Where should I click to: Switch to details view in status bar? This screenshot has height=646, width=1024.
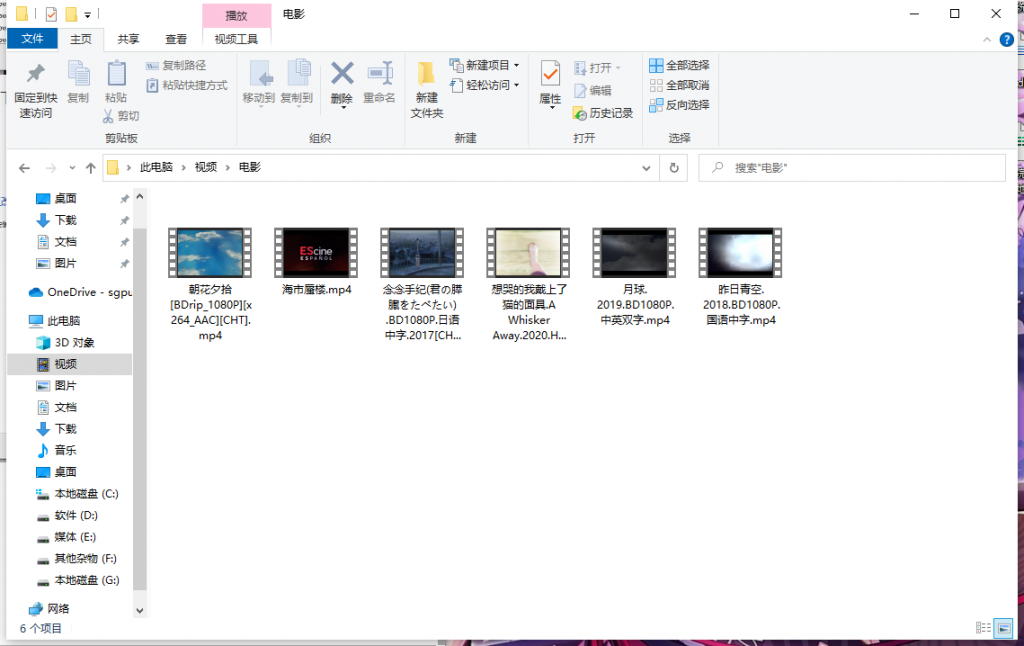[983, 628]
